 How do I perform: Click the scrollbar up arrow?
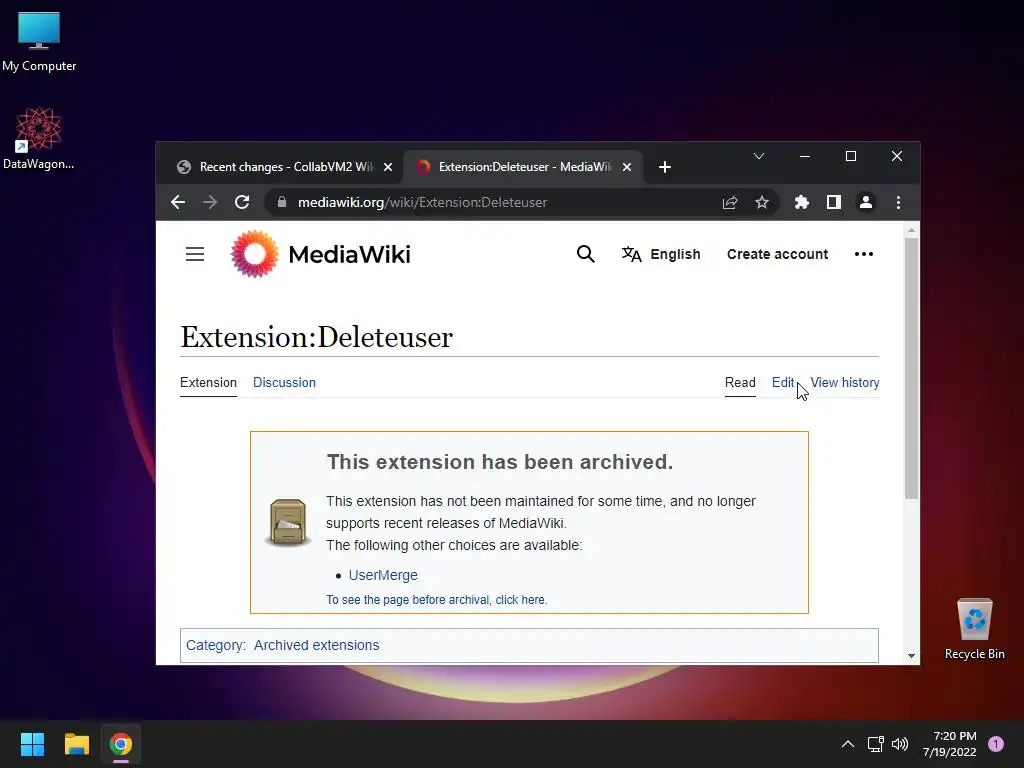pyautogui.click(x=911, y=230)
